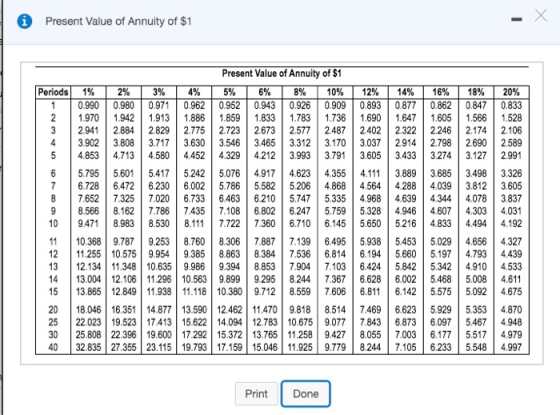
Task: Click the table title above the columns
Action: (x=281, y=74)
